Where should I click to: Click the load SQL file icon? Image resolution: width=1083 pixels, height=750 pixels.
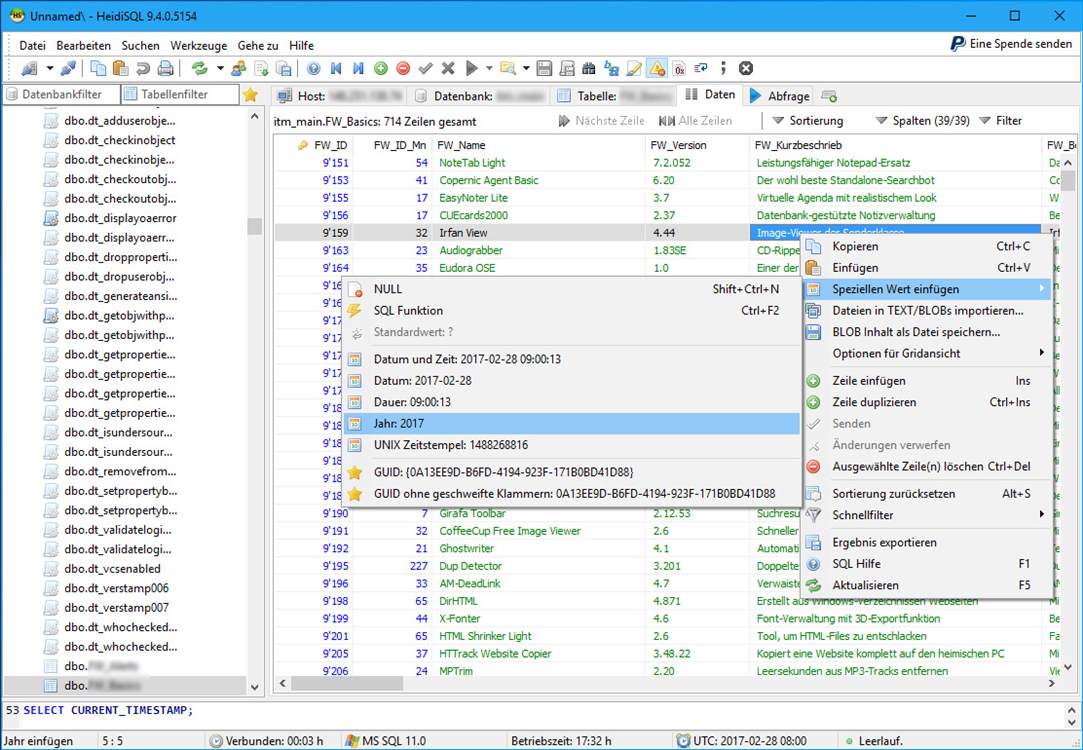click(261, 68)
